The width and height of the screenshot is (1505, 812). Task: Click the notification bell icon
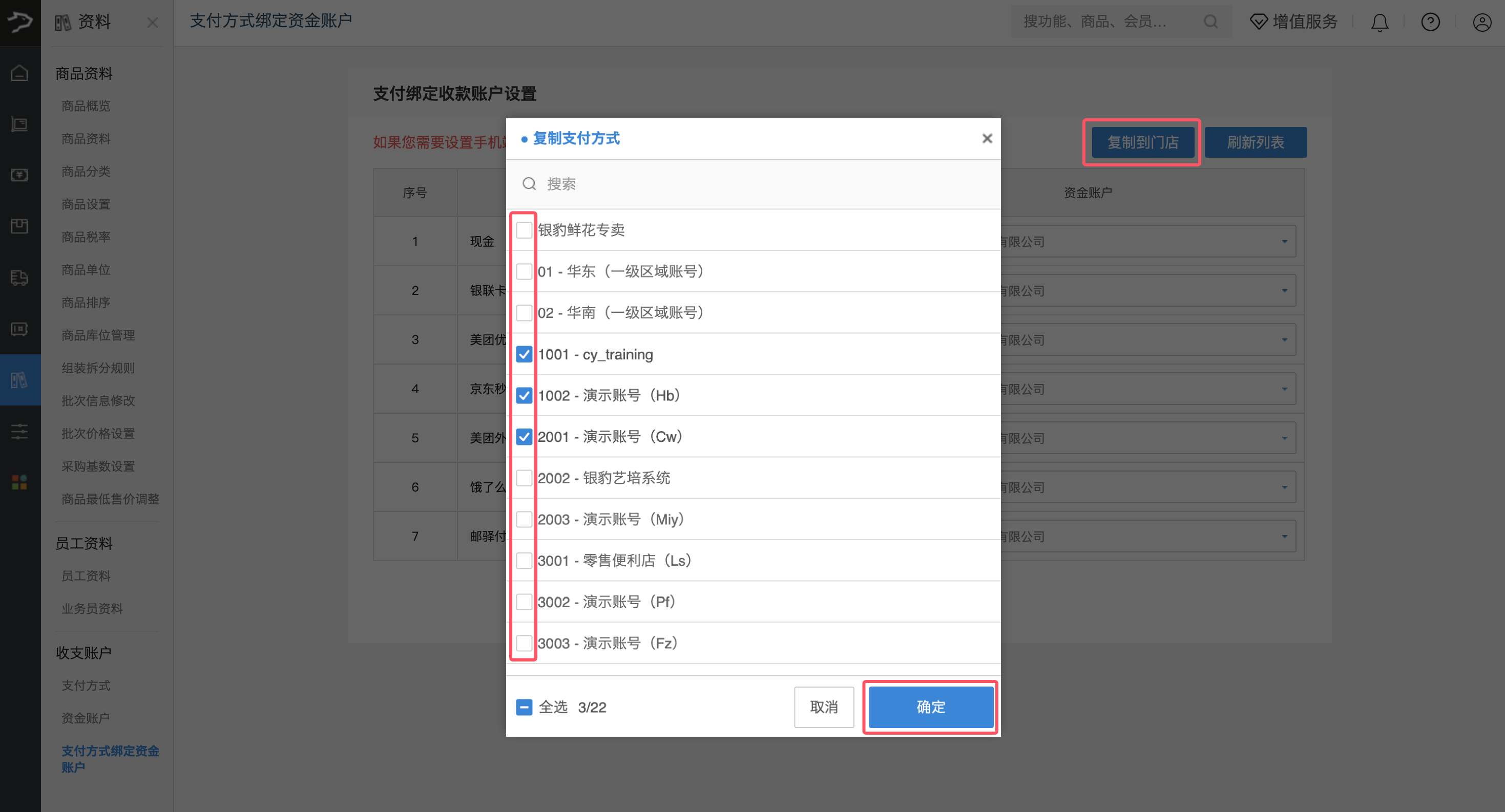[1379, 22]
